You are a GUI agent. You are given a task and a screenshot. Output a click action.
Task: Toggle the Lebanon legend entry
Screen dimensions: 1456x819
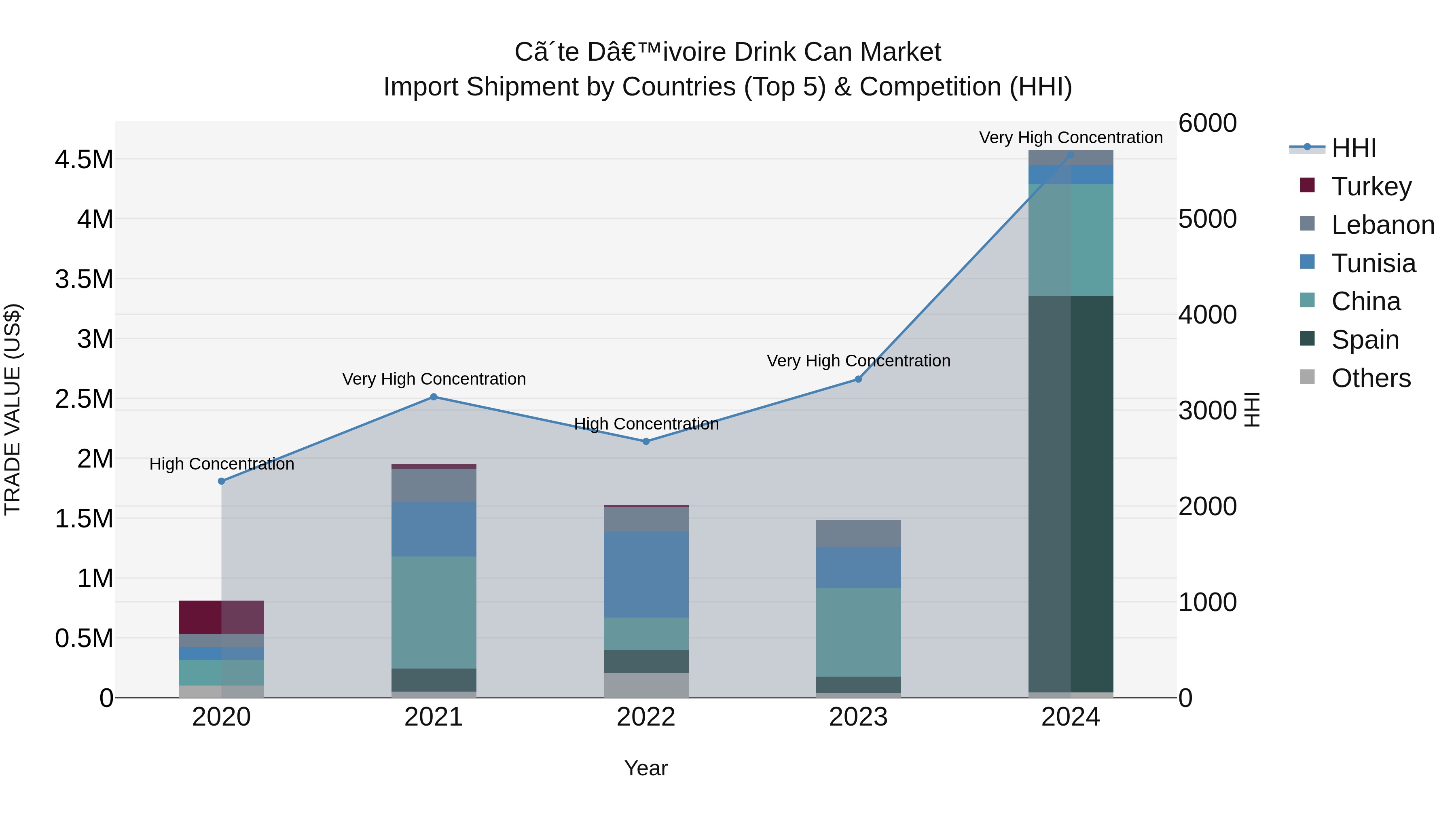[1367, 224]
